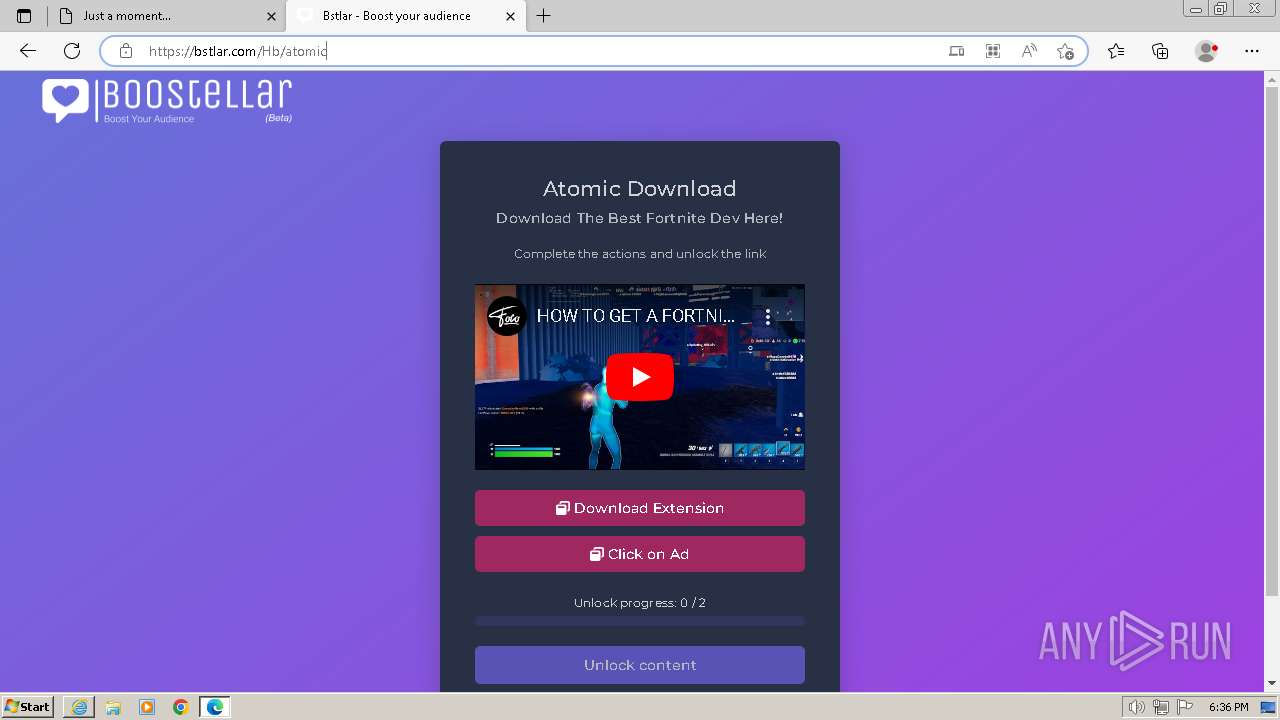
Task: Click the extensions grid icon in address bar
Action: [993, 51]
